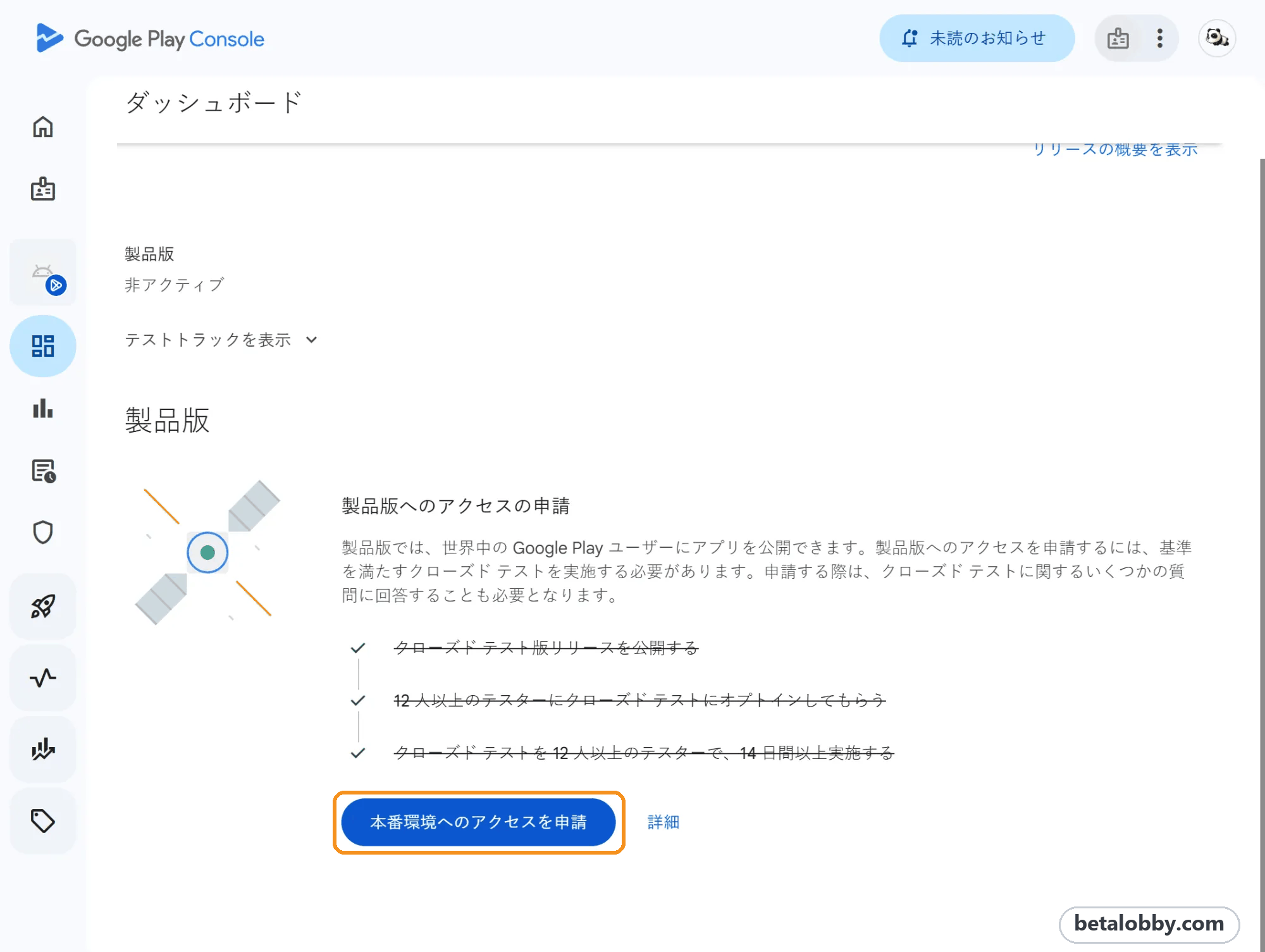Click 12 人以上のテスターにオプトイン step
1265x952 pixels.
639,700
